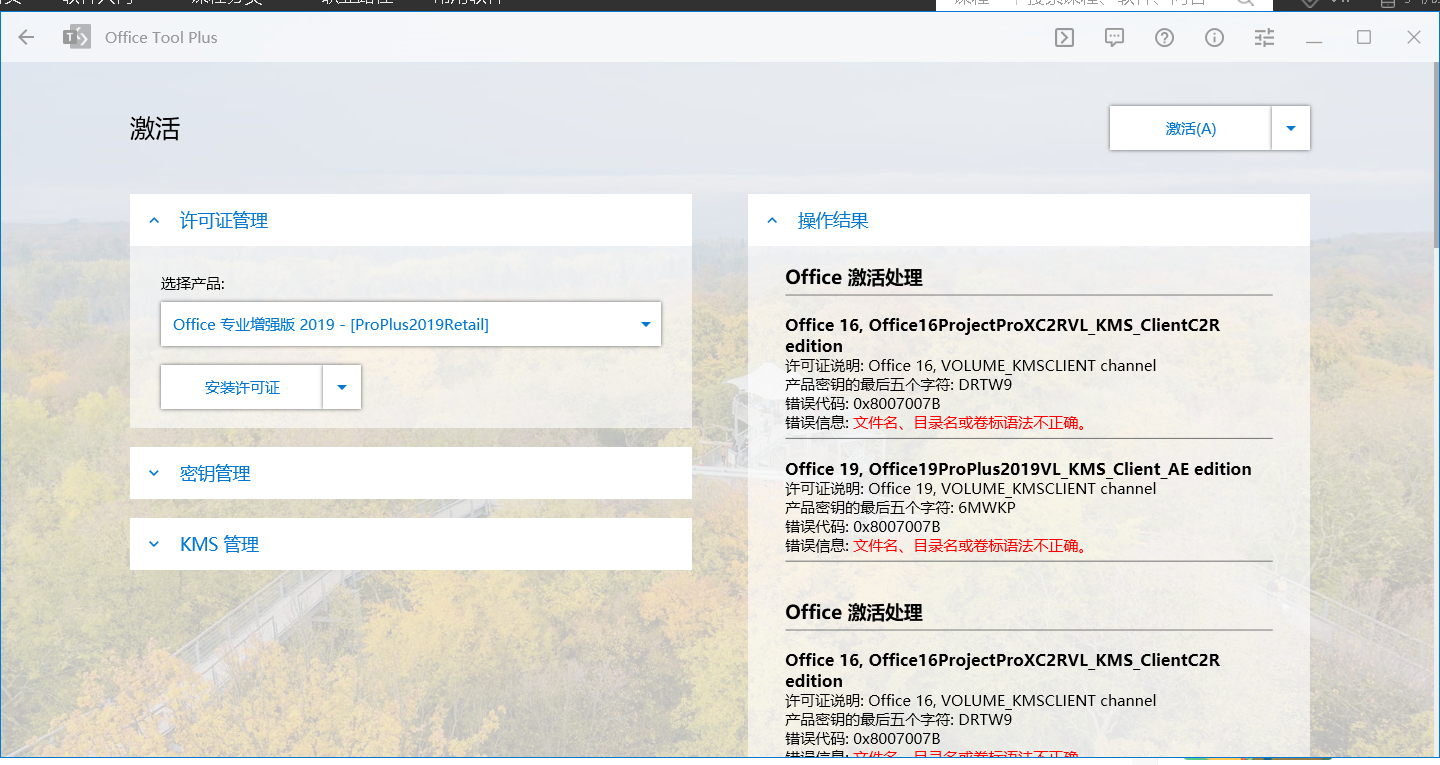
Task: Click the Office19ProPlus2019VL_KMS_Client_AE edition entry
Action: [x=1018, y=469]
